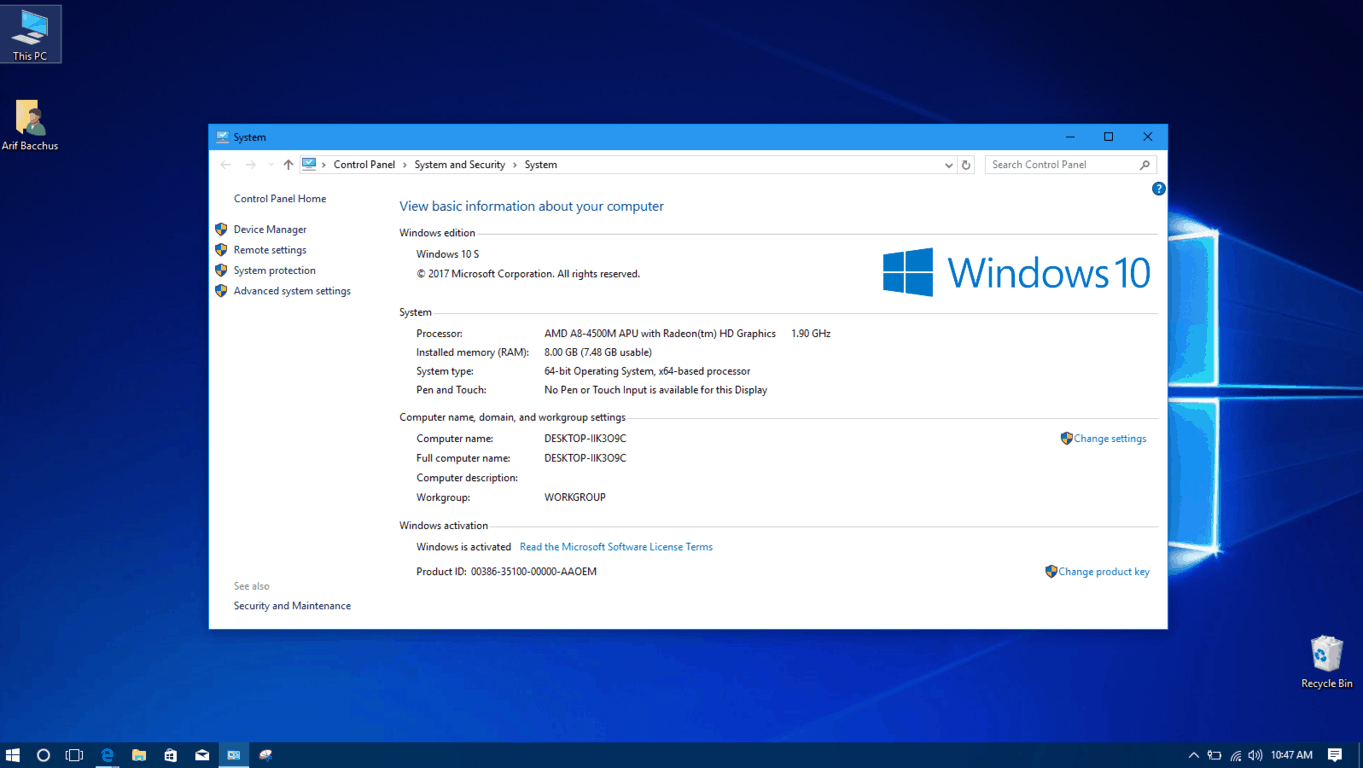Click the Windows Start button
This screenshot has width=1363, height=768.
click(13, 755)
